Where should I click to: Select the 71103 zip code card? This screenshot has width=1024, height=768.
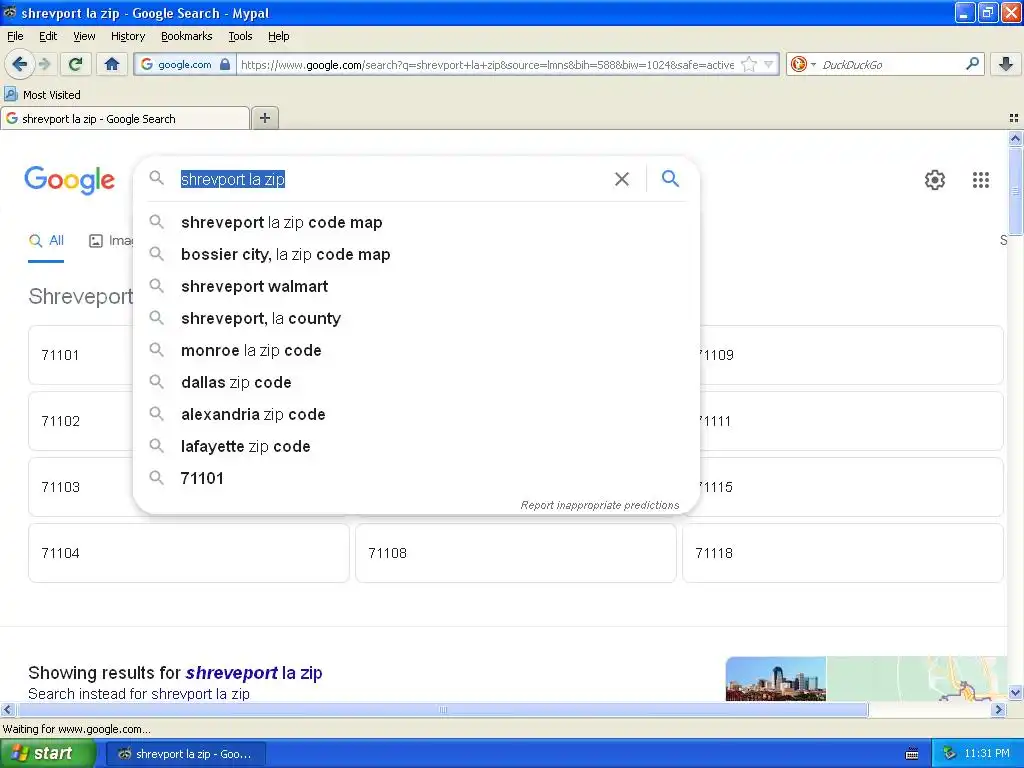click(80, 487)
